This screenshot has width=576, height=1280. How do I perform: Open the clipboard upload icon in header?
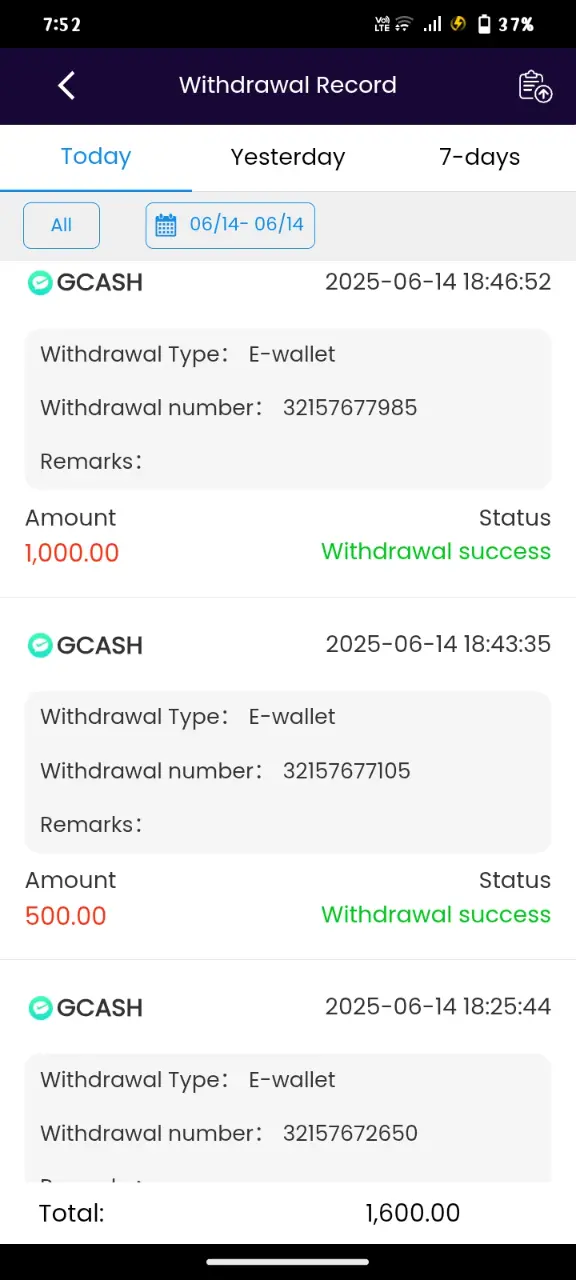point(535,86)
